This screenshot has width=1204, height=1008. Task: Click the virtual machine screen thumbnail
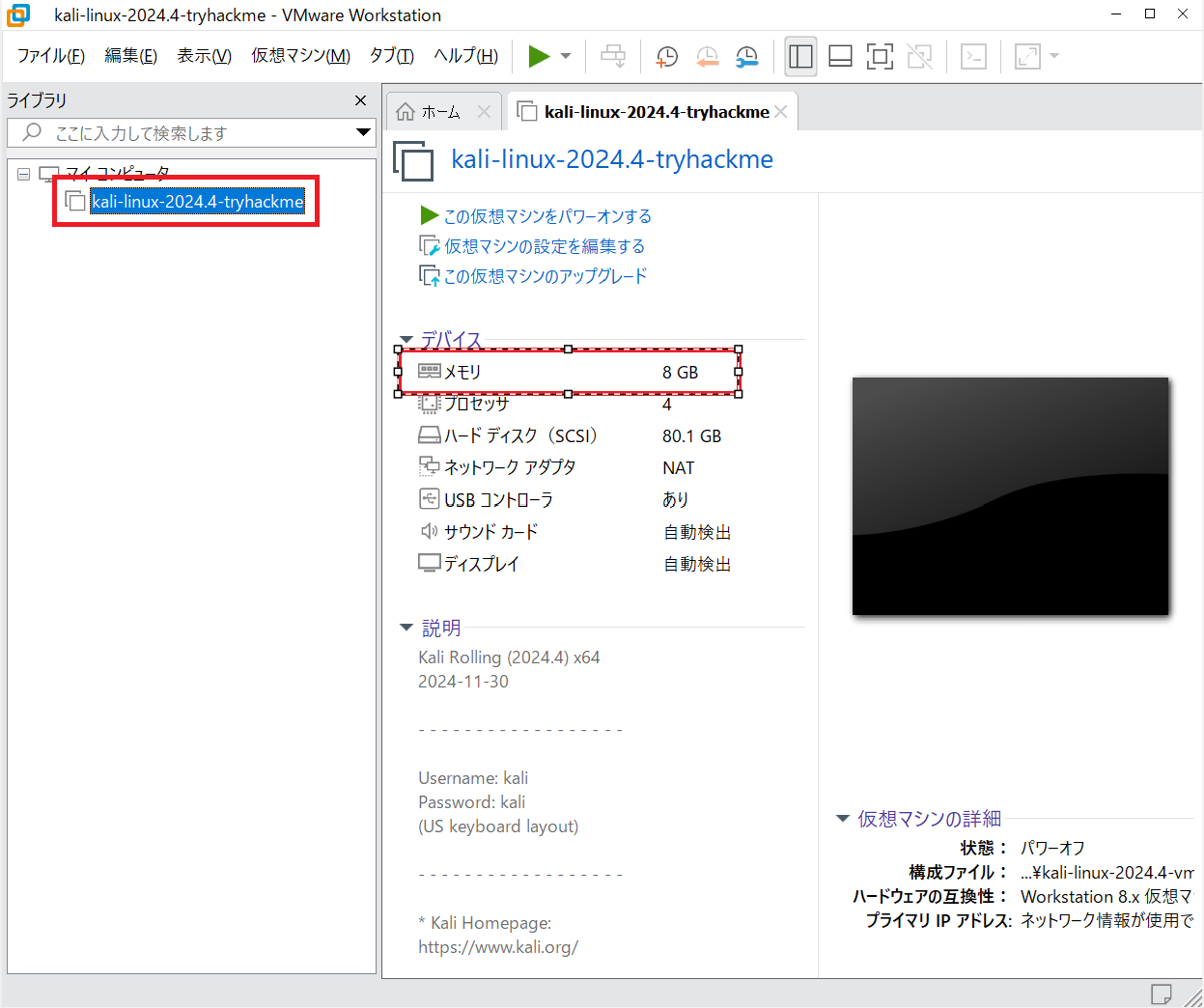click(x=1010, y=496)
